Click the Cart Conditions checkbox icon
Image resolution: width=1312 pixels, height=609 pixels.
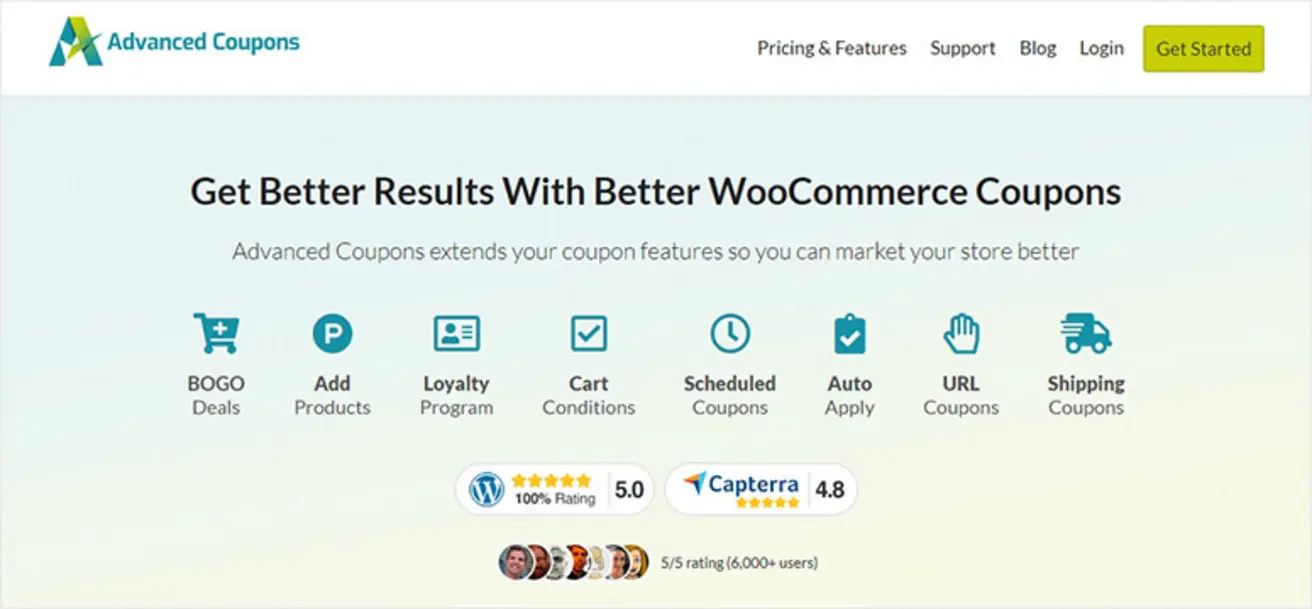point(588,333)
